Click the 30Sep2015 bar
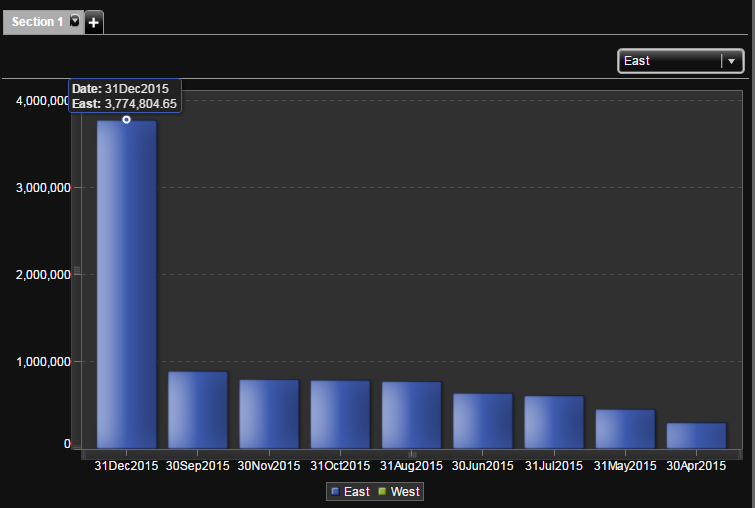 198,410
